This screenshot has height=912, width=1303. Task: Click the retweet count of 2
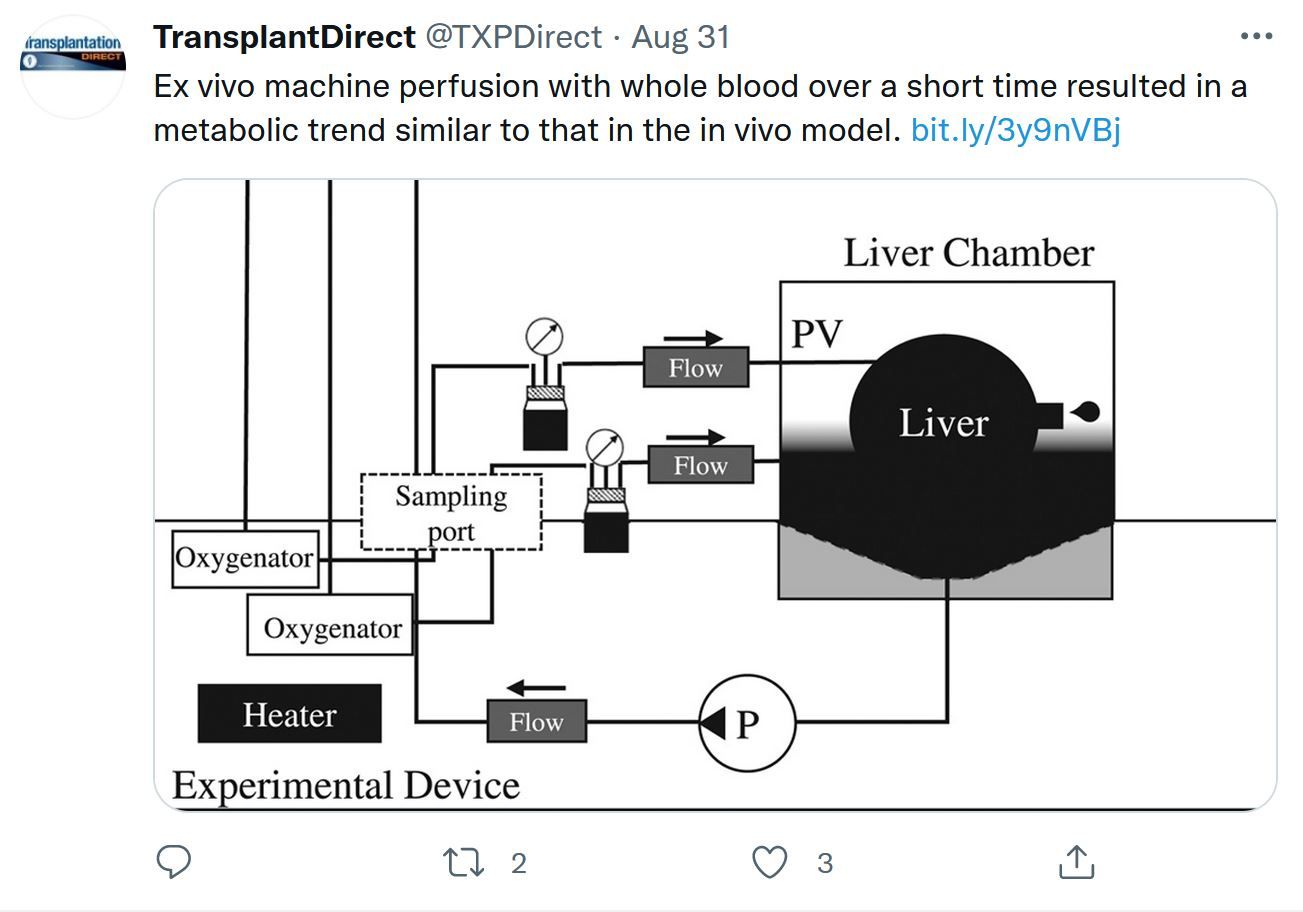click(x=518, y=863)
